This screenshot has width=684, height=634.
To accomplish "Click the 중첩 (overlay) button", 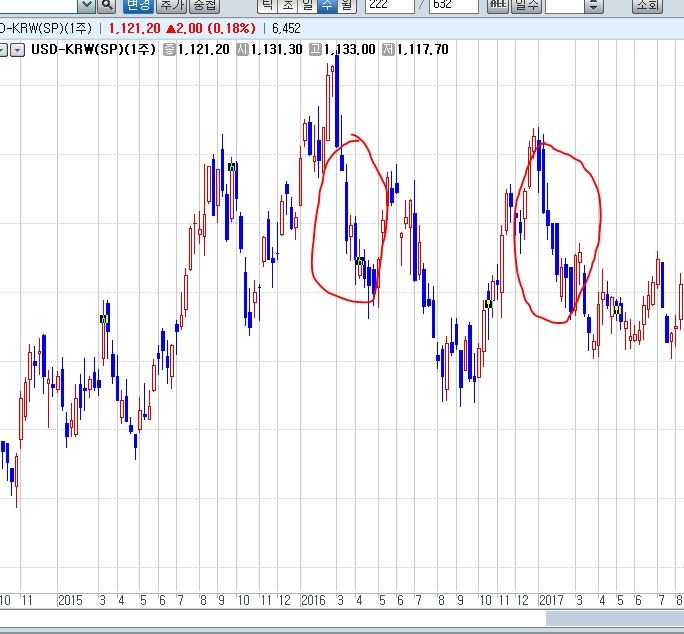I will (x=204, y=5).
